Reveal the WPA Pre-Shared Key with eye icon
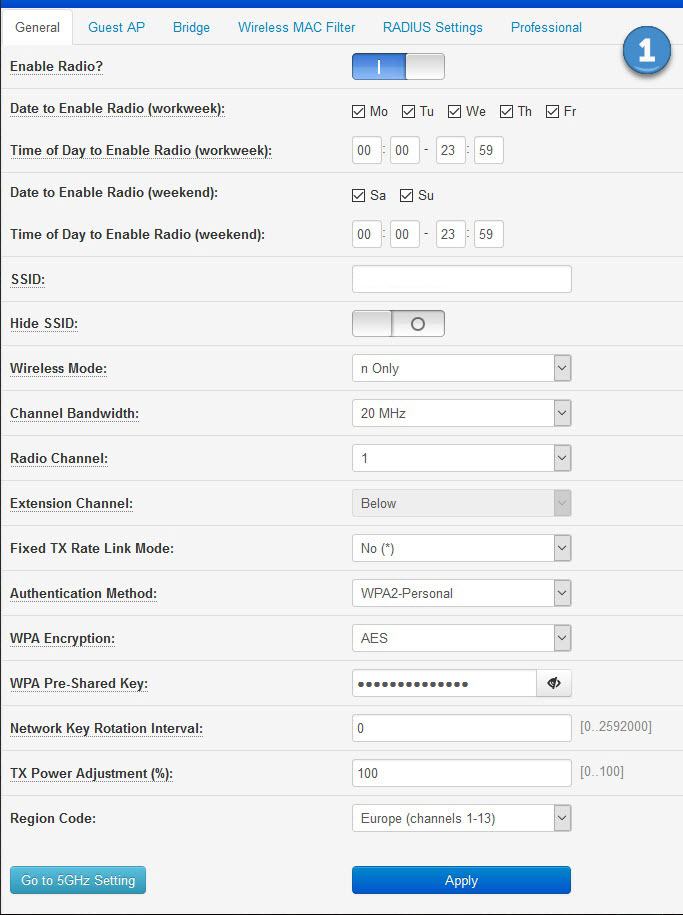 (x=554, y=683)
